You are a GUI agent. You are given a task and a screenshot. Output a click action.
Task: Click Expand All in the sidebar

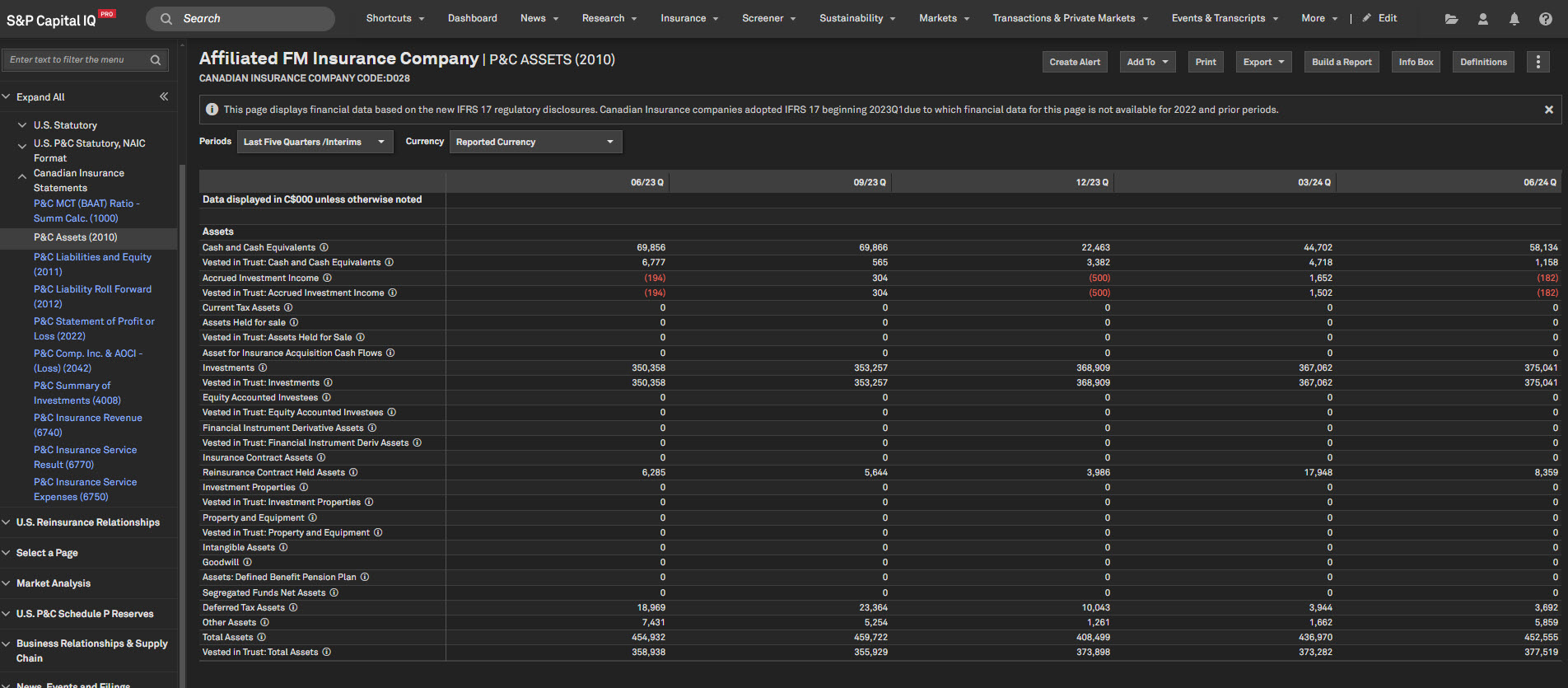click(40, 97)
